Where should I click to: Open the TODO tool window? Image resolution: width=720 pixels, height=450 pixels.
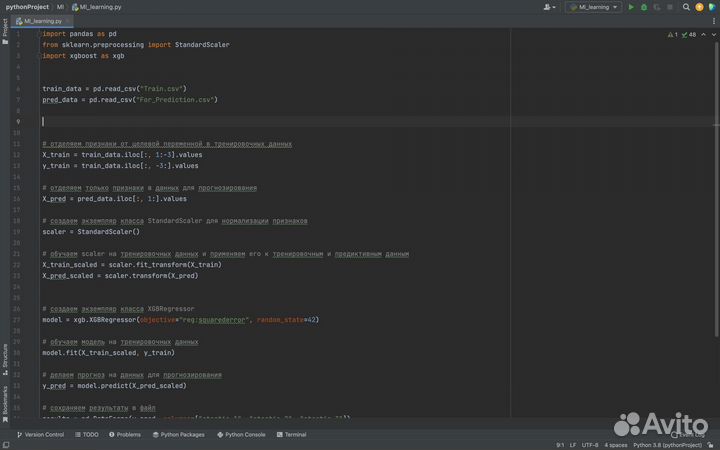[87, 434]
